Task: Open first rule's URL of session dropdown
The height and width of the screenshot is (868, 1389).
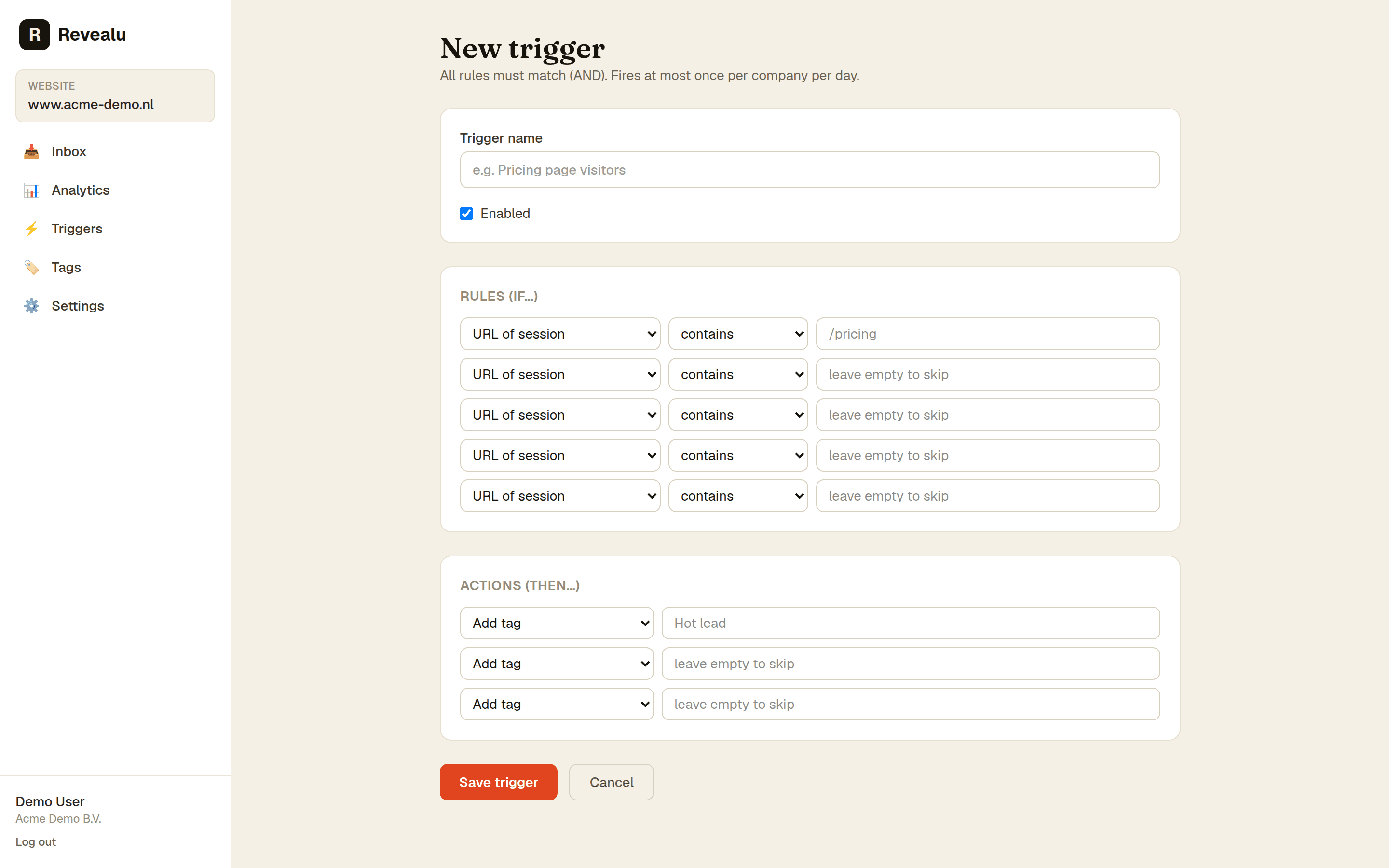Action: pyautogui.click(x=560, y=334)
